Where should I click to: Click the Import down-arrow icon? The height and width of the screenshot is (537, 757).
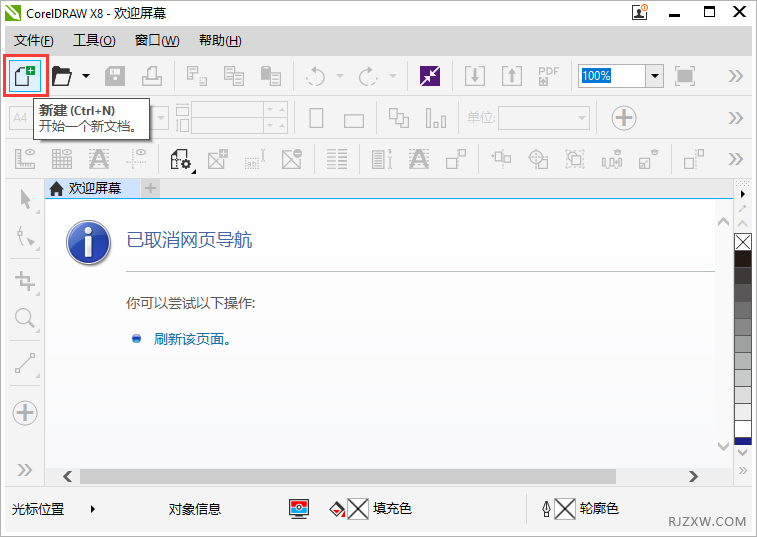click(x=475, y=76)
